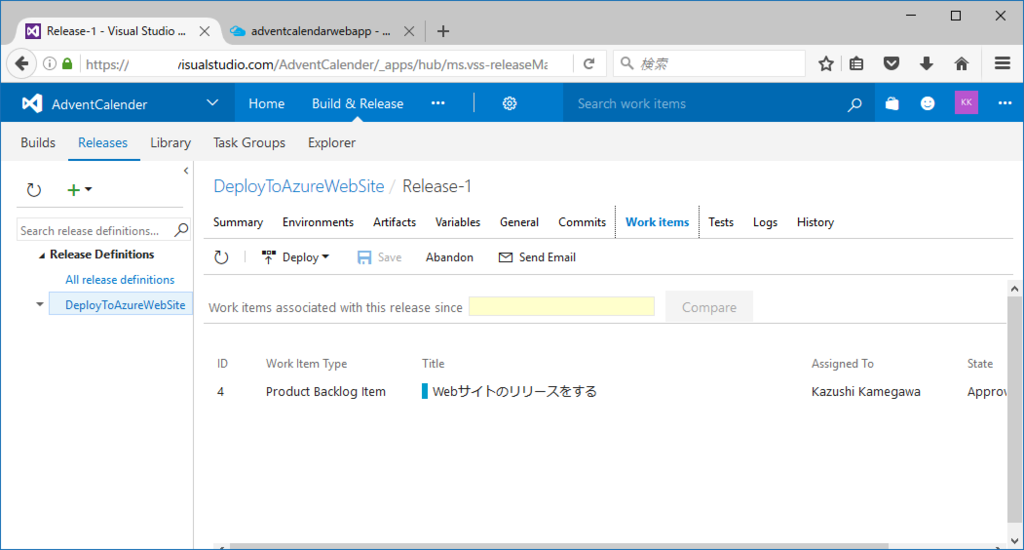Go to the Builds tab

coord(38,142)
